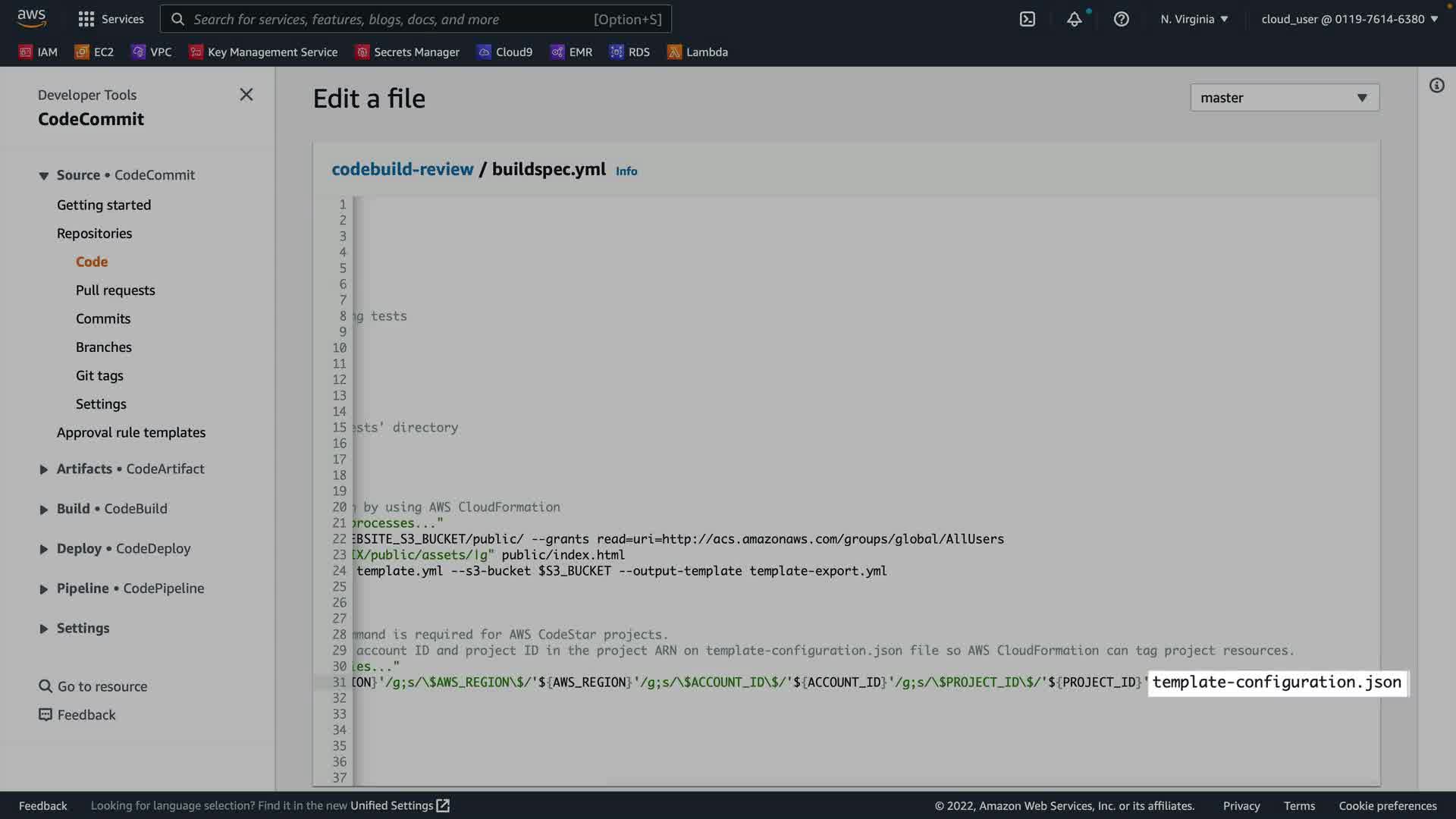Open the master branch dropdown
Viewport: 1456px width, 819px height.
coord(1284,98)
